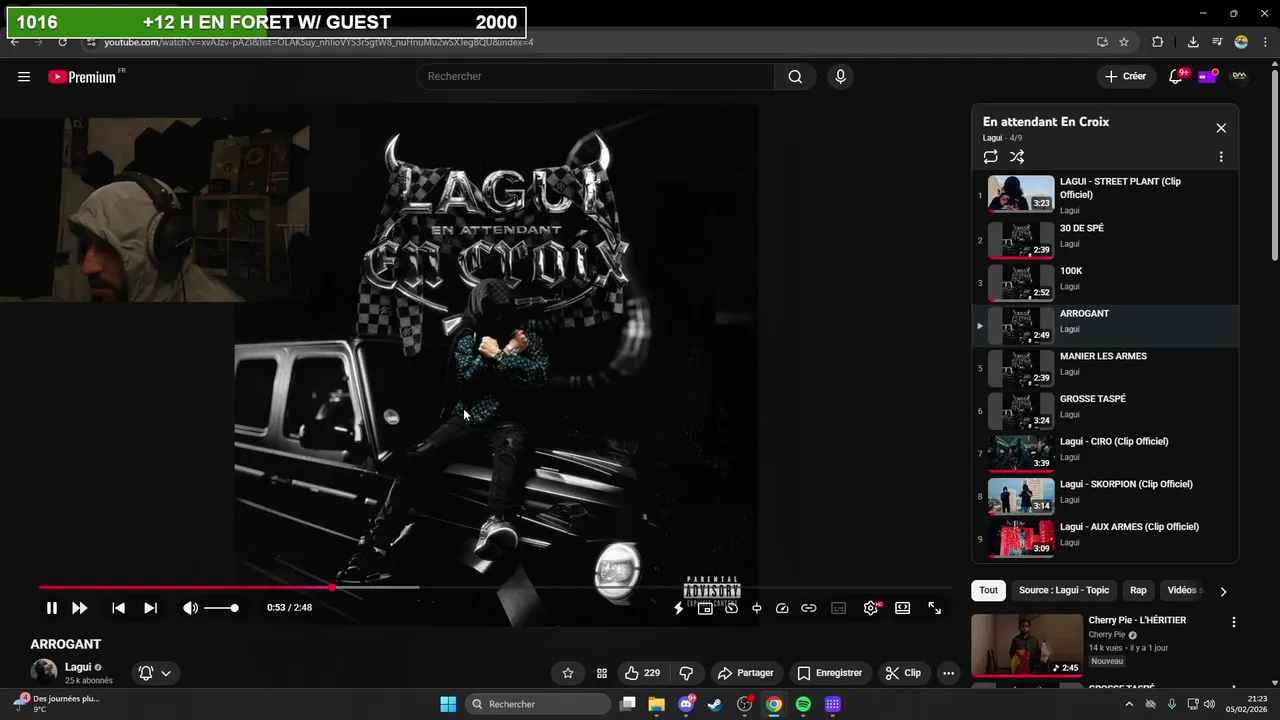Screen dimensions: 1280x720
Task: Enable the miniplayer picture-in-picture icon
Action: [x=705, y=608]
